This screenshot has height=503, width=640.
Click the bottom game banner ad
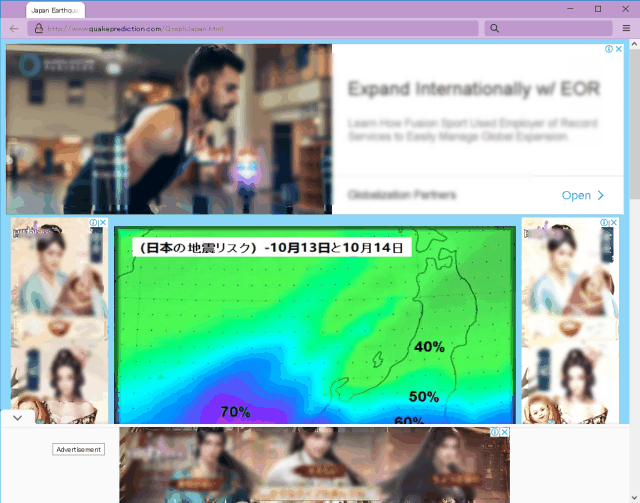[314, 465]
